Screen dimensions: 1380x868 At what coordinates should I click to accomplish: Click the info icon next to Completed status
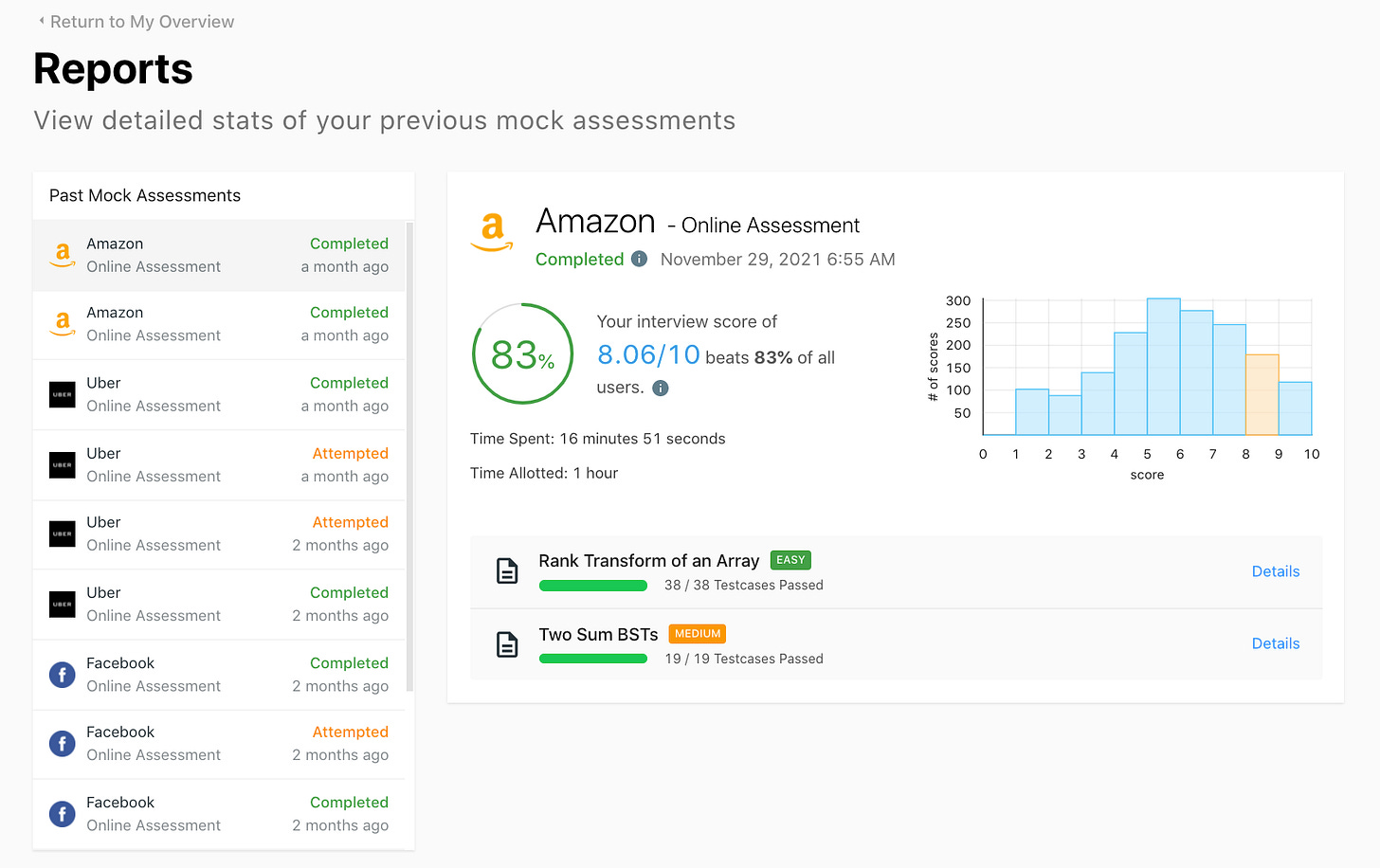pos(640,259)
